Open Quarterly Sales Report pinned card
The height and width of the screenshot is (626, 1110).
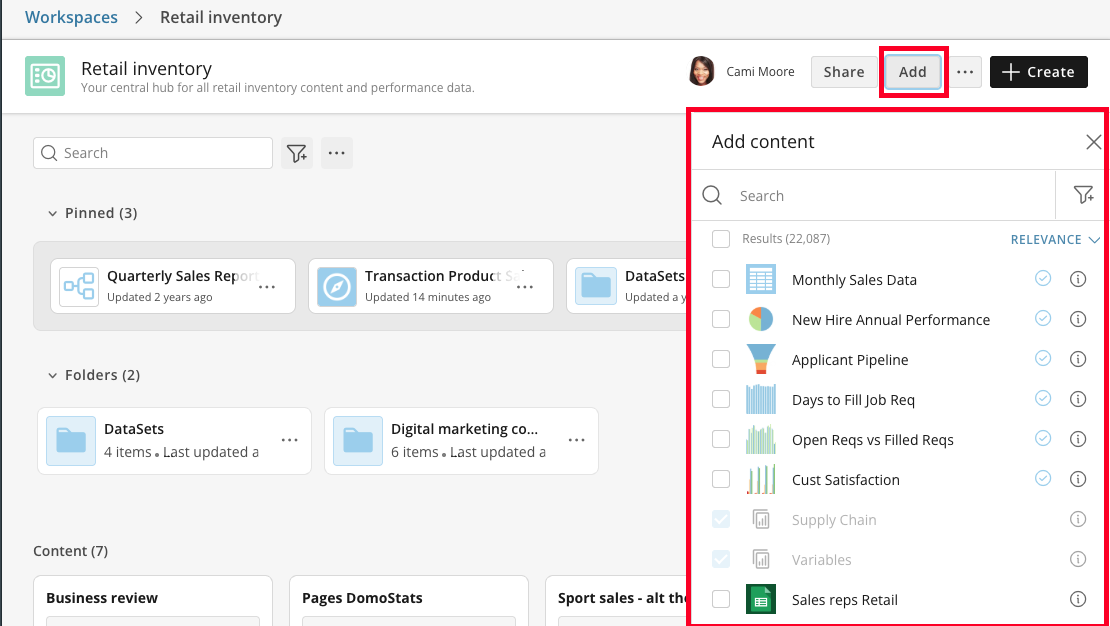[173, 286]
